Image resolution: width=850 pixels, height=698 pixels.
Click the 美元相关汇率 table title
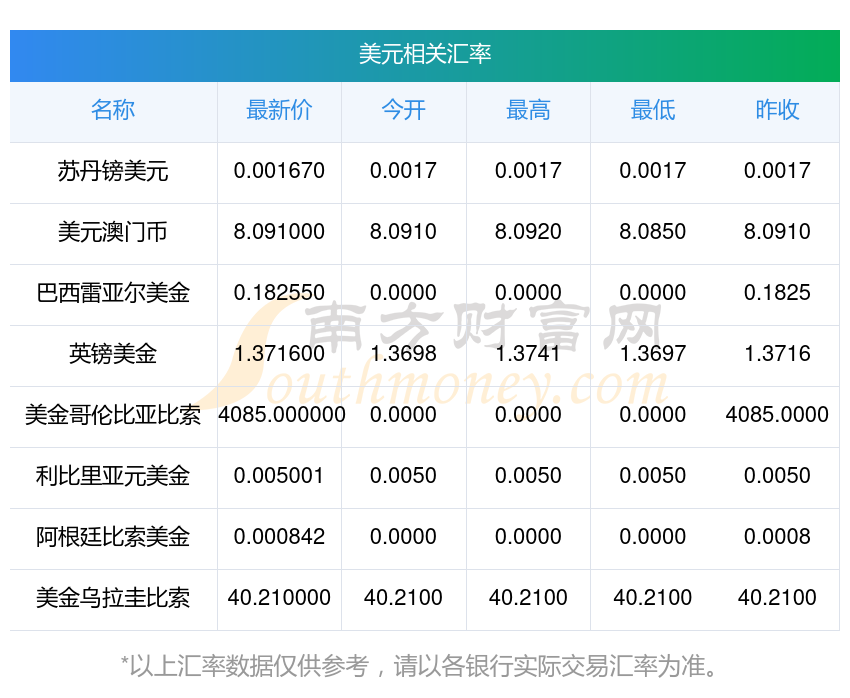pos(424,54)
